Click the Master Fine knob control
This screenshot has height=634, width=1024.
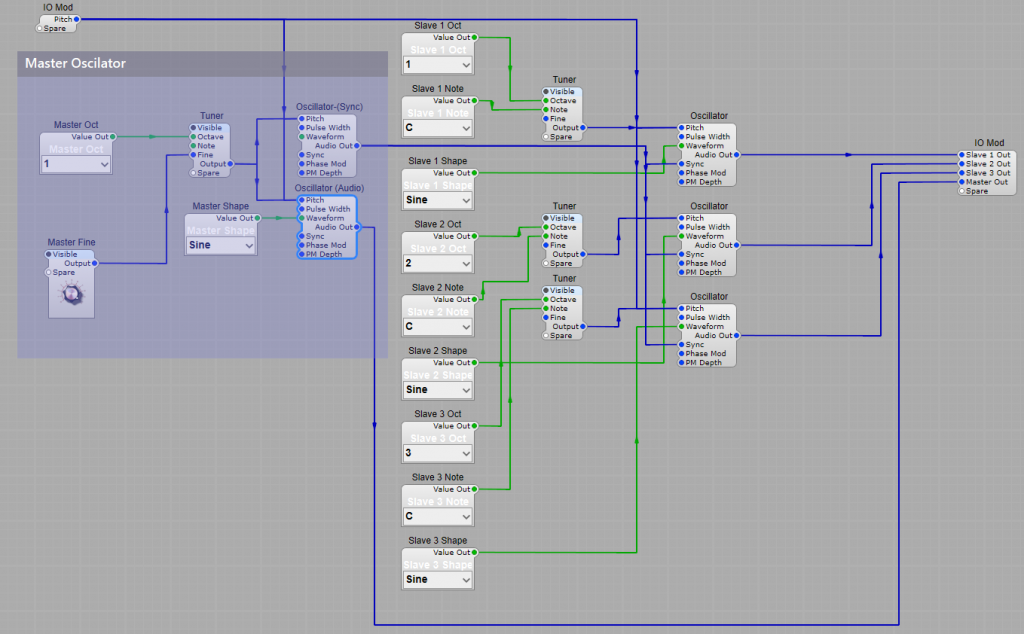71,295
